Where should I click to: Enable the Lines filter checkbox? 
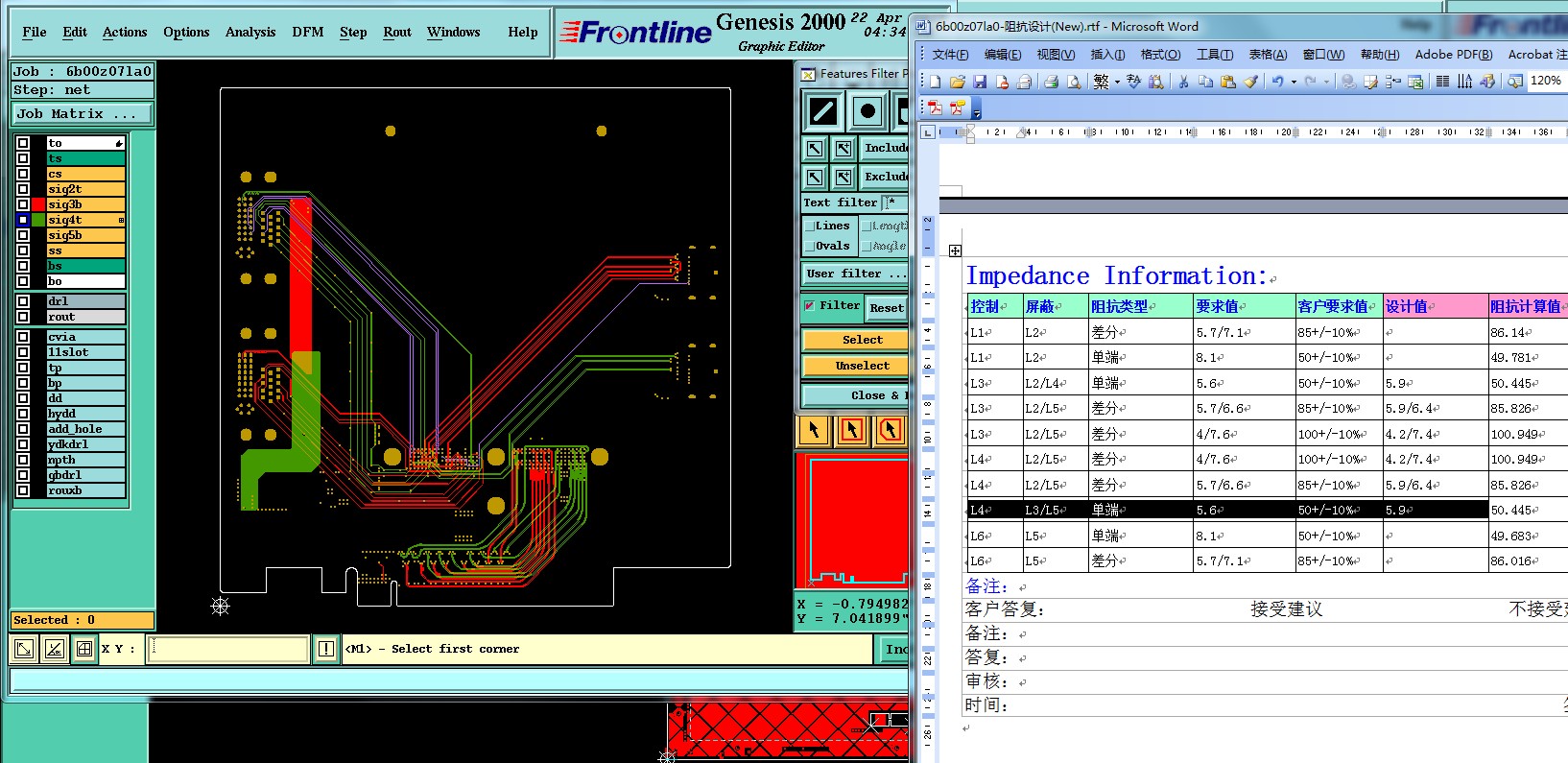(x=810, y=227)
